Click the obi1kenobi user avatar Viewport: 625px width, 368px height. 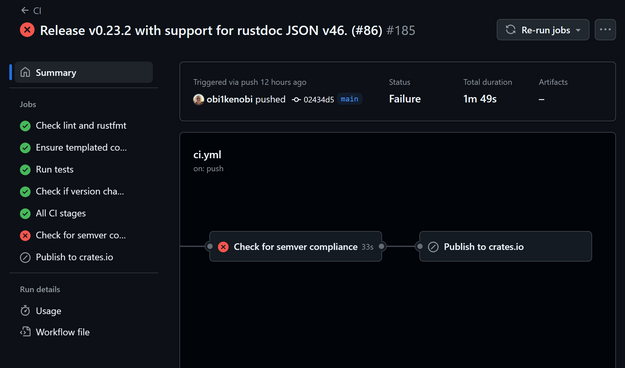click(x=199, y=99)
